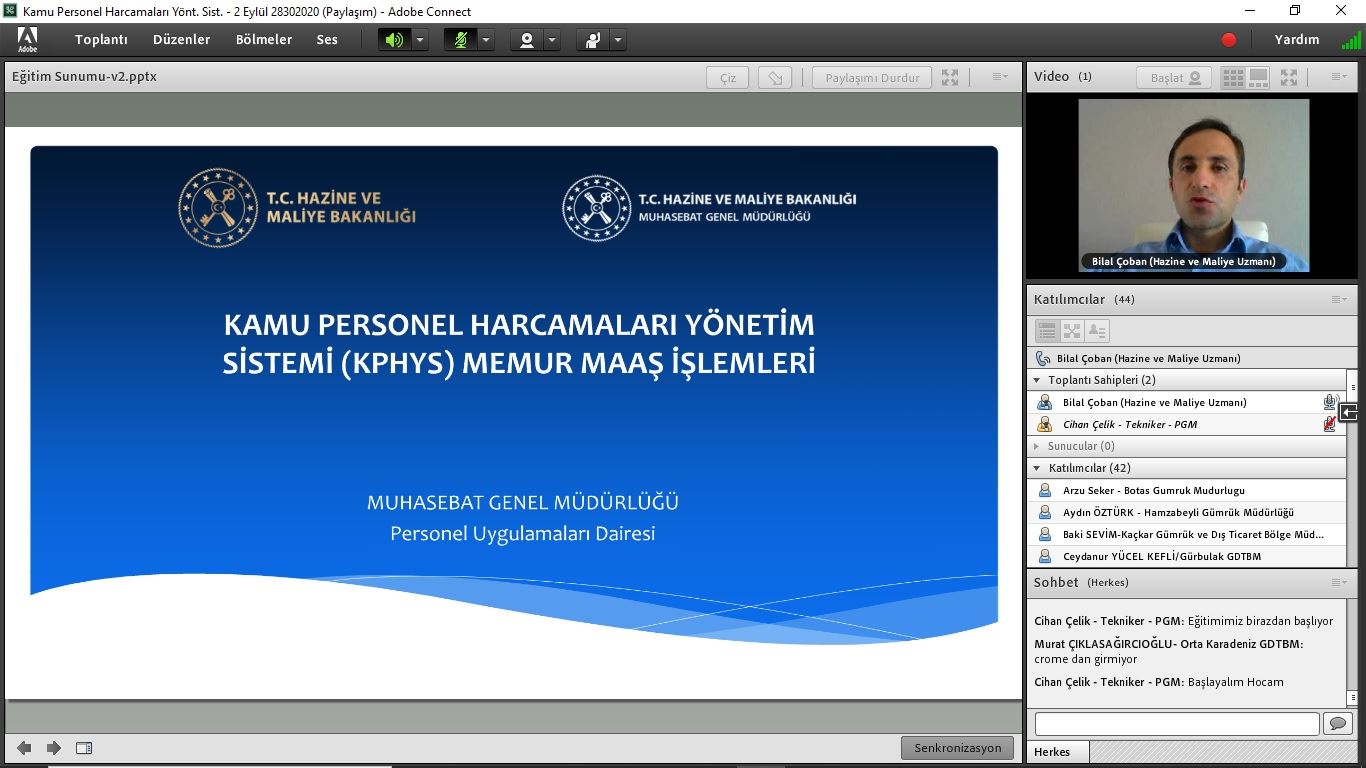Toggle the webcam button in top toolbar
Image resolution: width=1366 pixels, height=768 pixels.
pos(526,40)
